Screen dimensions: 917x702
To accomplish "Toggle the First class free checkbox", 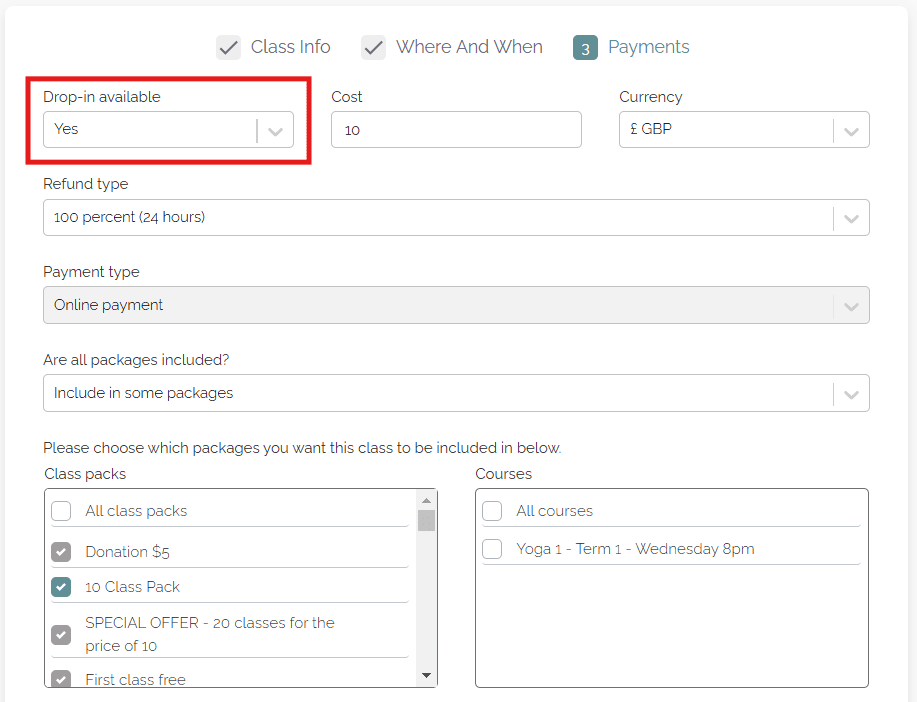I will pos(62,679).
